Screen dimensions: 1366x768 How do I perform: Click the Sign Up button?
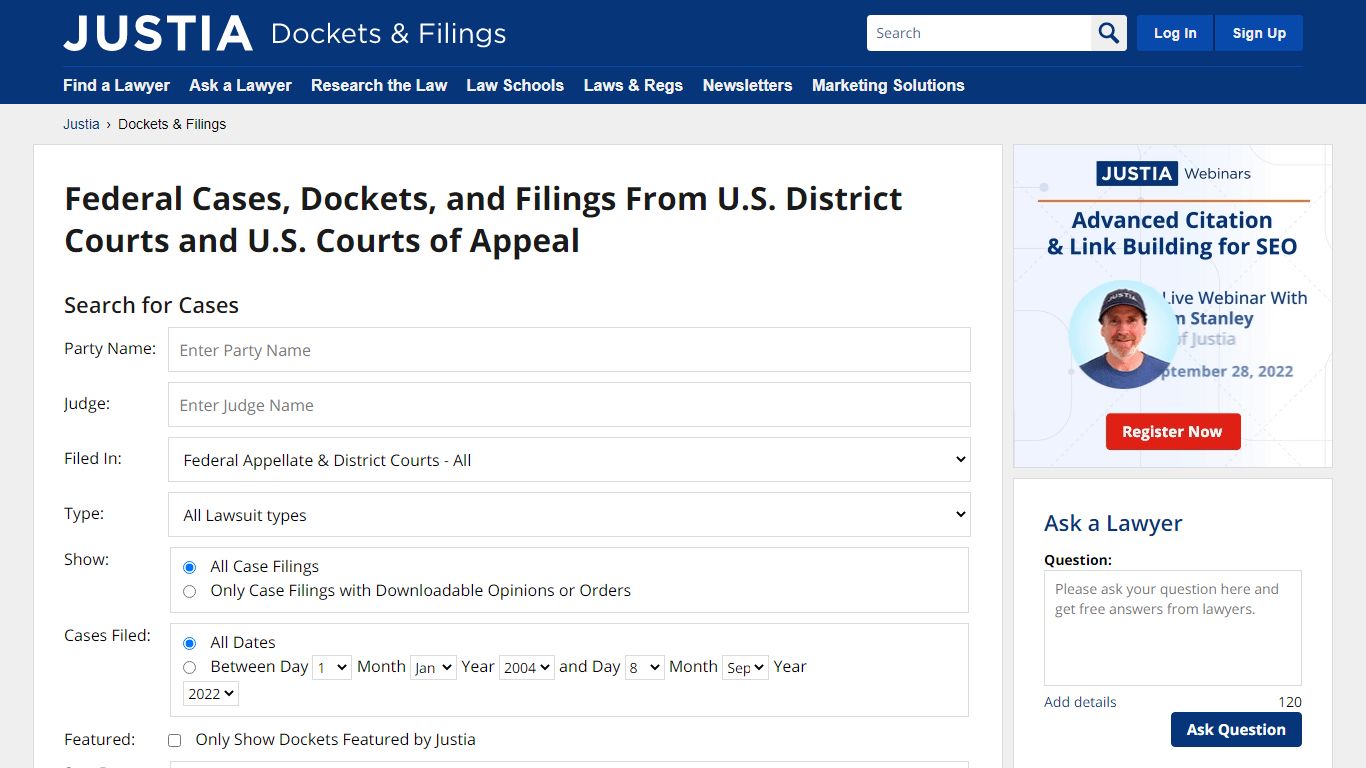pos(1259,33)
